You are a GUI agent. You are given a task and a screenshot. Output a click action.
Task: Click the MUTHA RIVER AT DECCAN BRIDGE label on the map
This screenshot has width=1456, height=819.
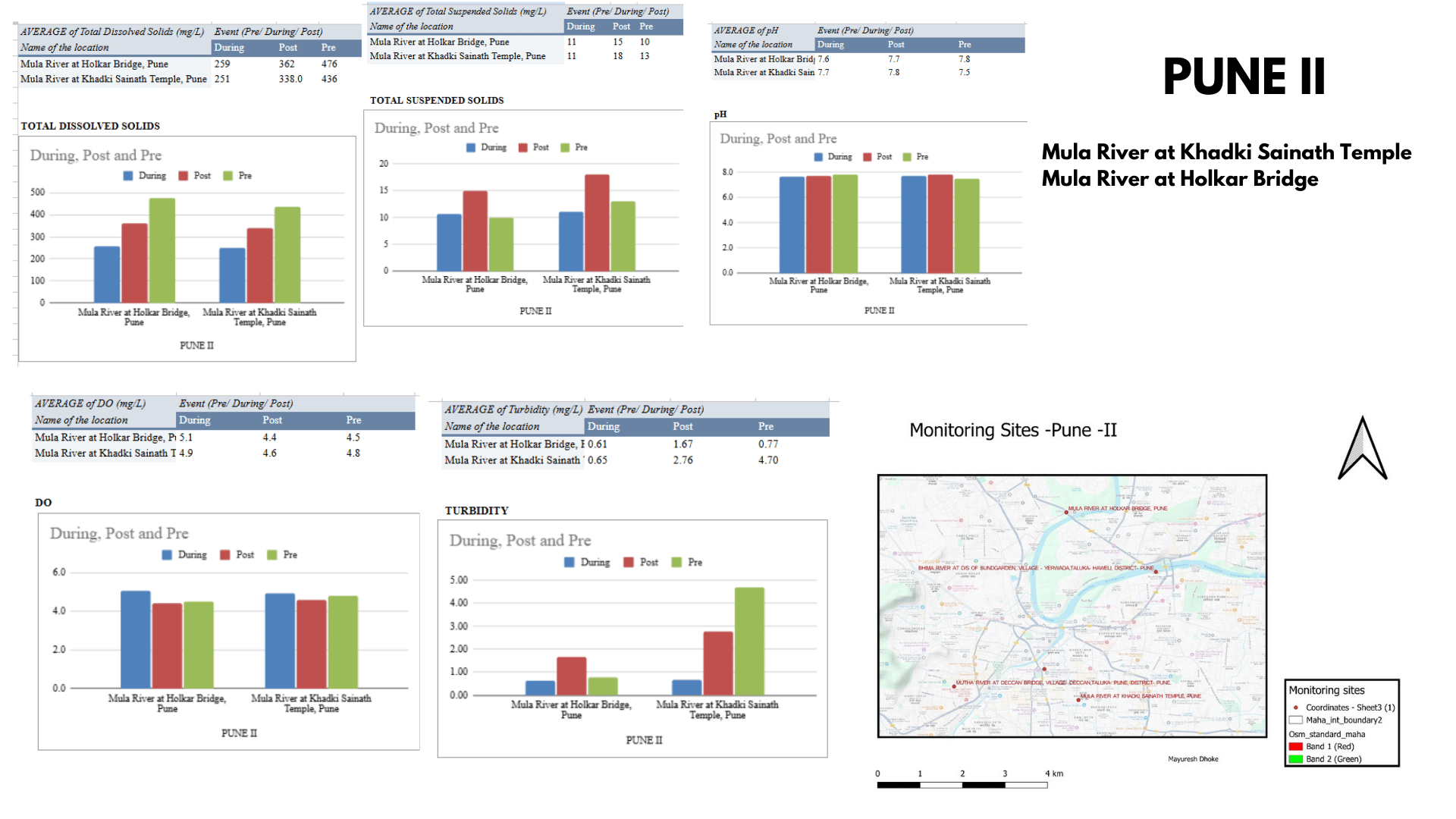(x=1063, y=682)
